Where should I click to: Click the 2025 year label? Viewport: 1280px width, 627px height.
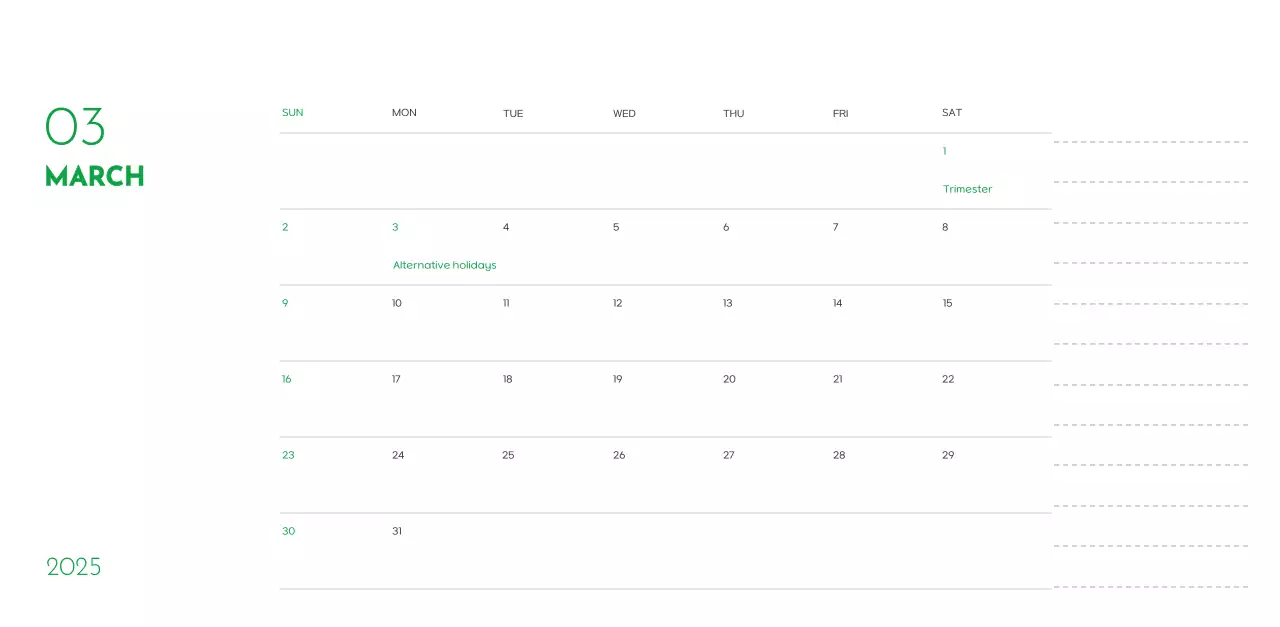(x=74, y=567)
